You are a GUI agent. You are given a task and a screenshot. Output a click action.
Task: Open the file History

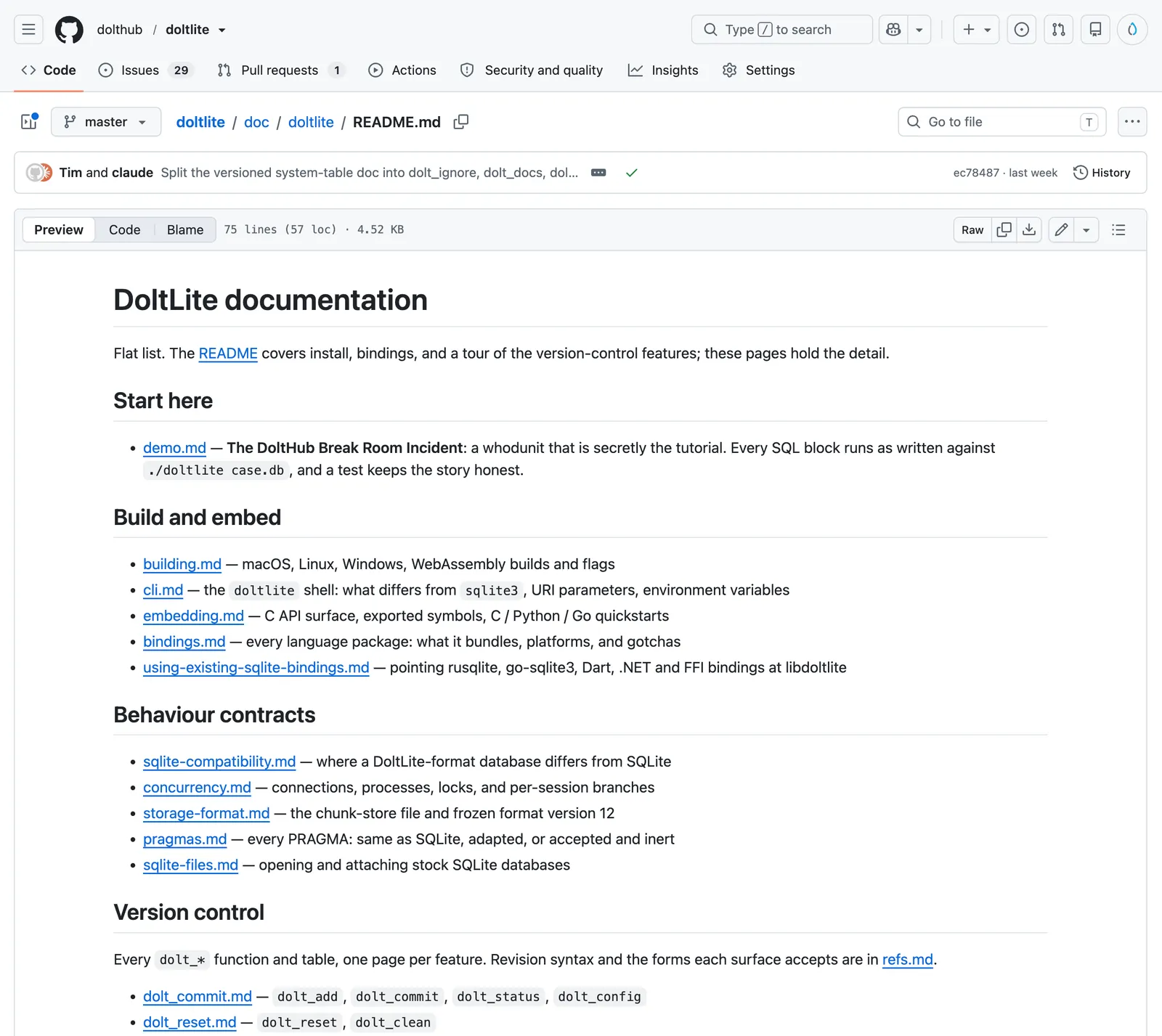point(1102,173)
